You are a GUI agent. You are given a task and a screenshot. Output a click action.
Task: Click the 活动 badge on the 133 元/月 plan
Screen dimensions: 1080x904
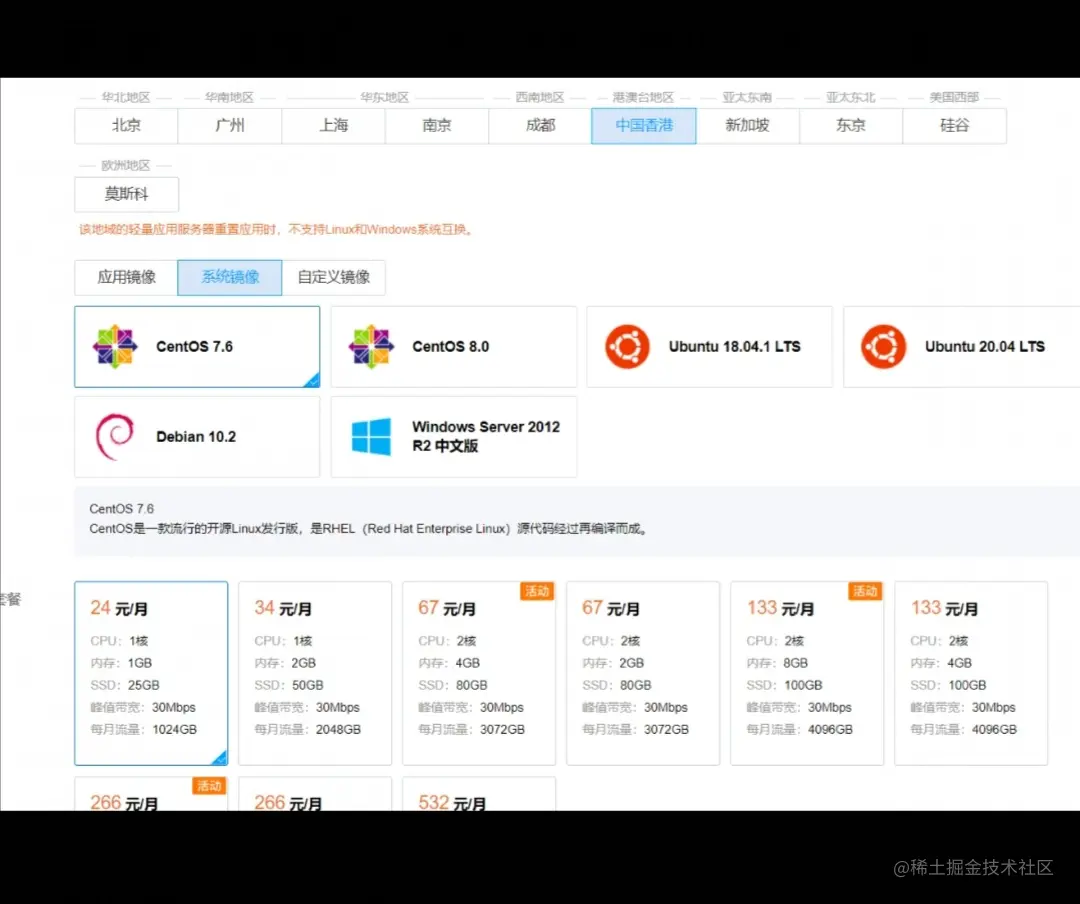tap(865, 591)
